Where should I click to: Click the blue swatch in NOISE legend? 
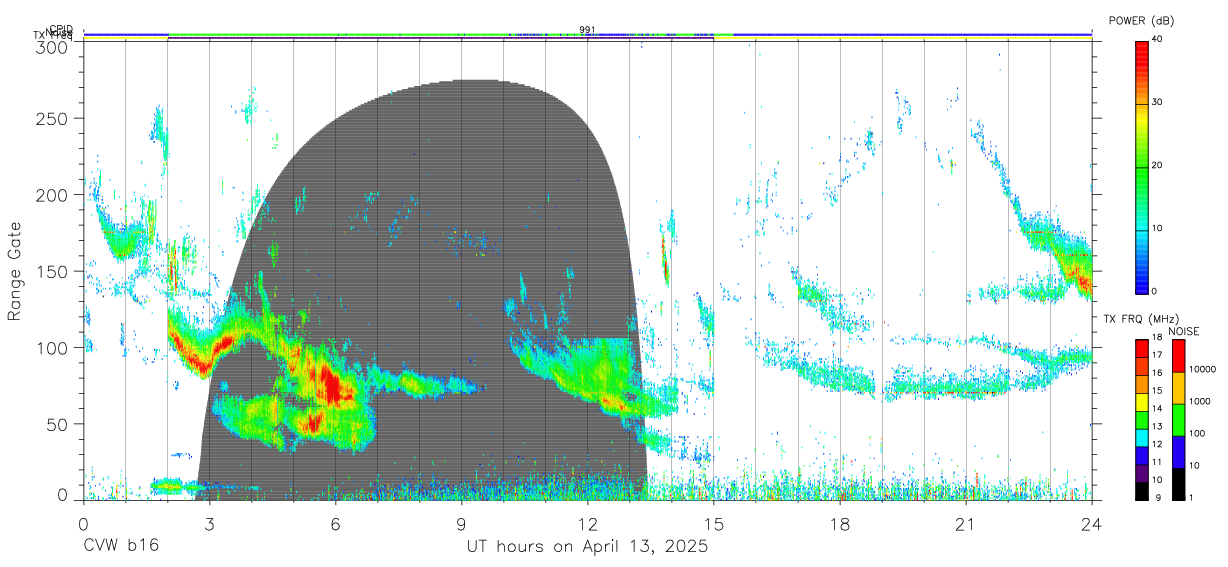(x=1178, y=452)
